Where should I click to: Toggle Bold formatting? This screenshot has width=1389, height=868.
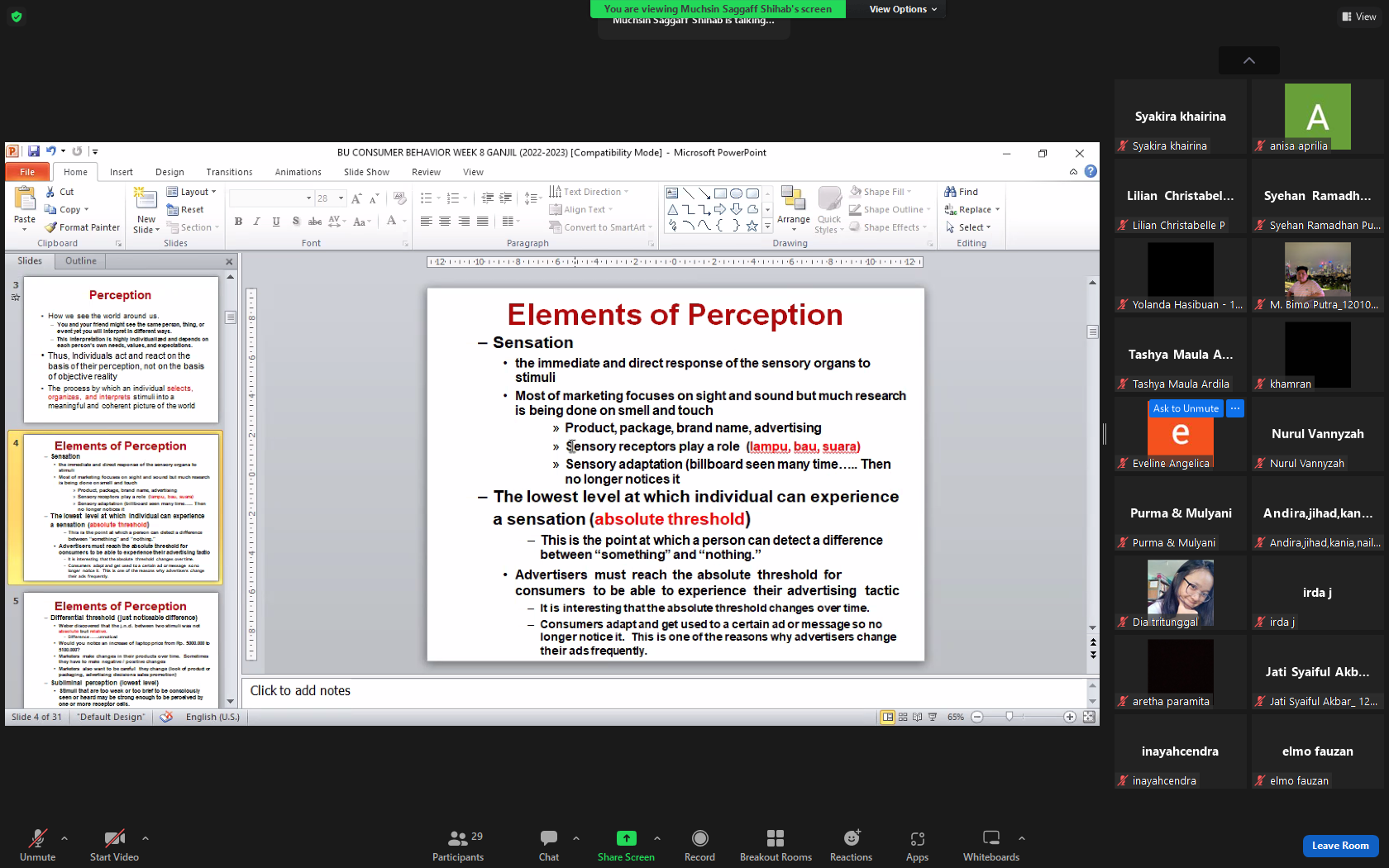point(238,221)
